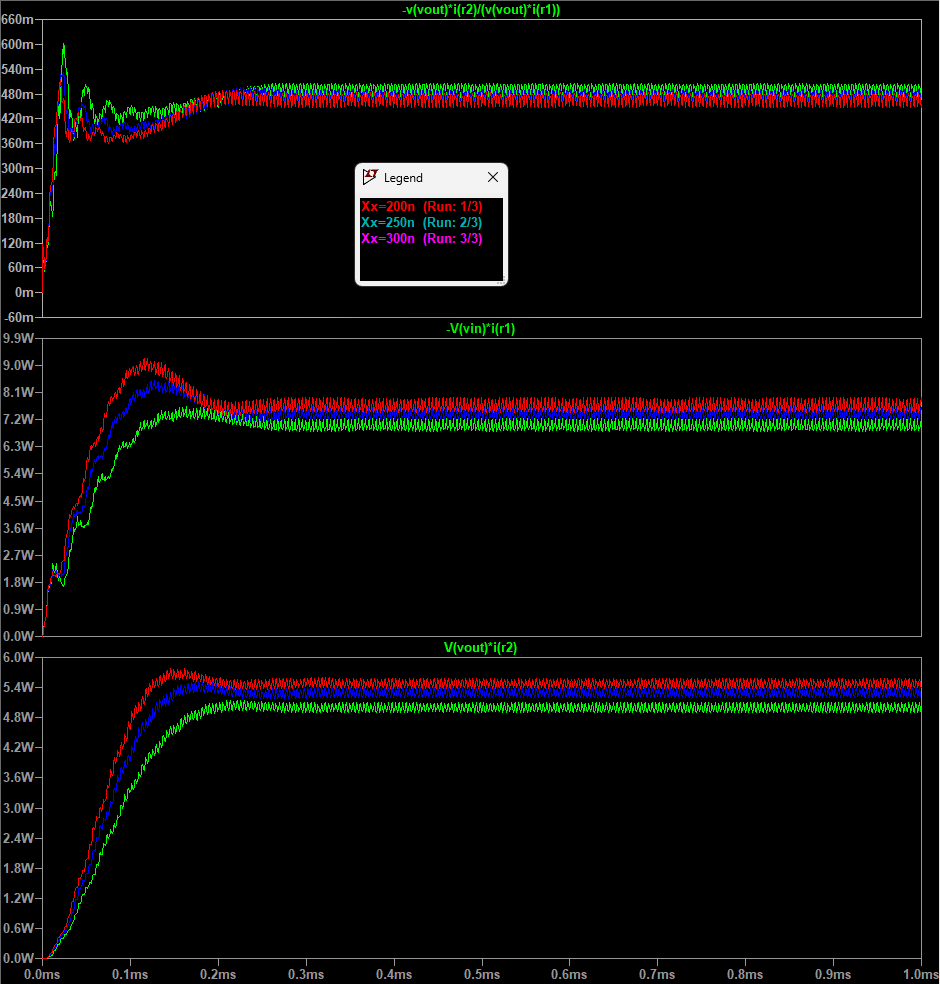Click the V(vout)*i(r2) trace label

pyautogui.click(x=481, y=648)
